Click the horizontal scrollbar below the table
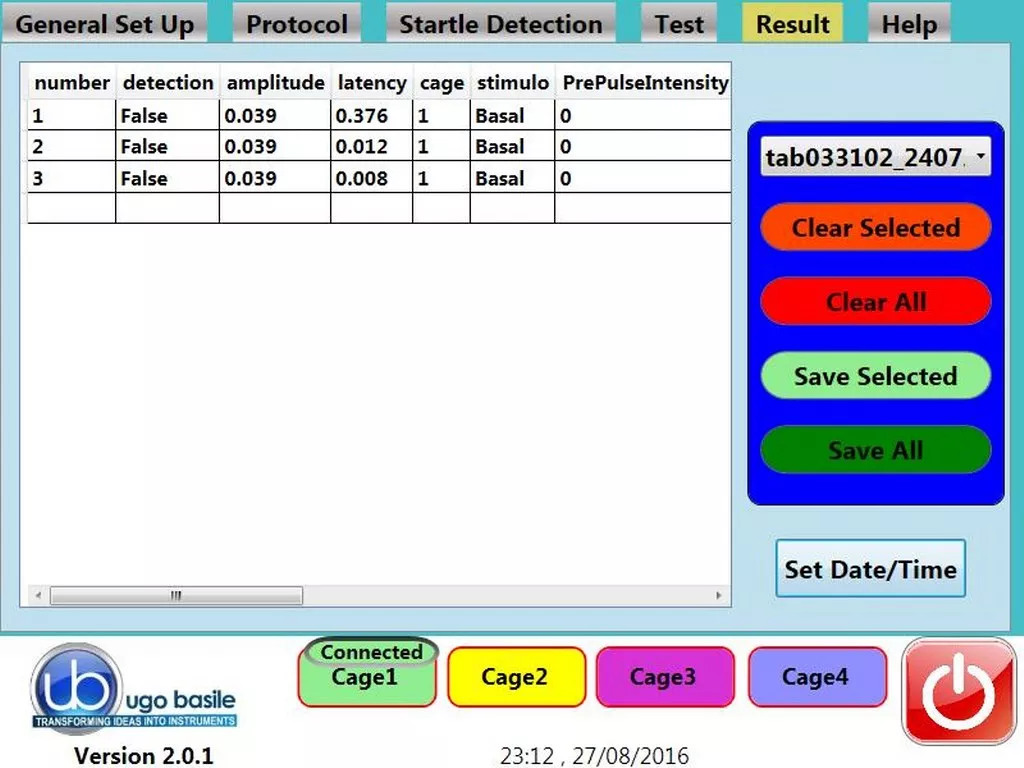This screenshot has height=768, width=1024. (175, 594)
